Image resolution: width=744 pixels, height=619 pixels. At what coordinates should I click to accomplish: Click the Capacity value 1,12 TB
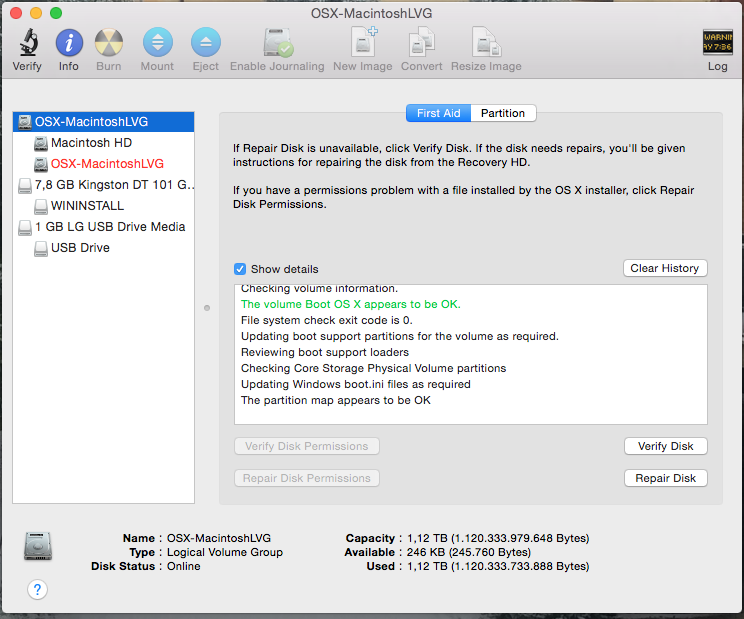[498, 538]
